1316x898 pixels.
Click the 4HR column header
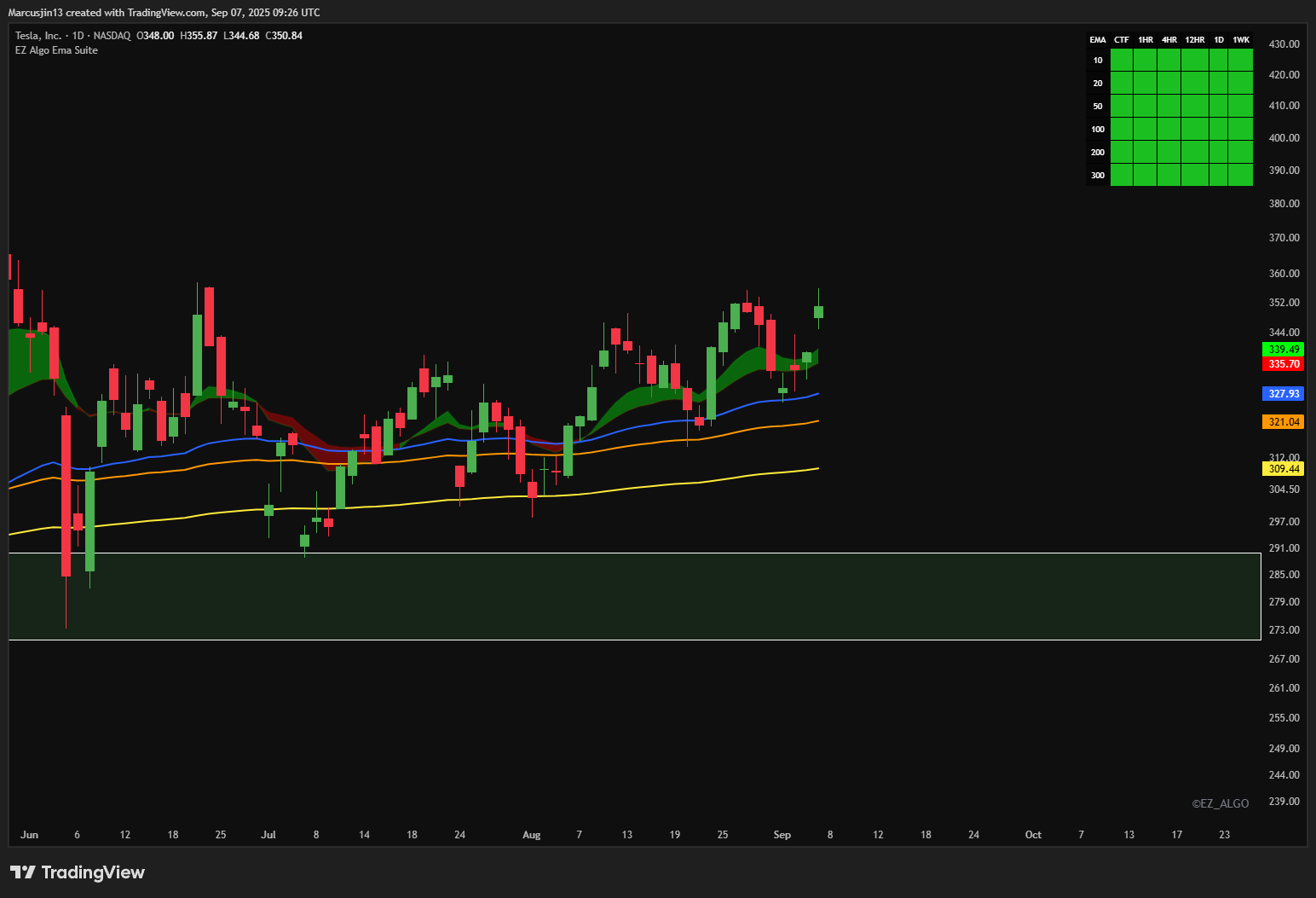1169,40
